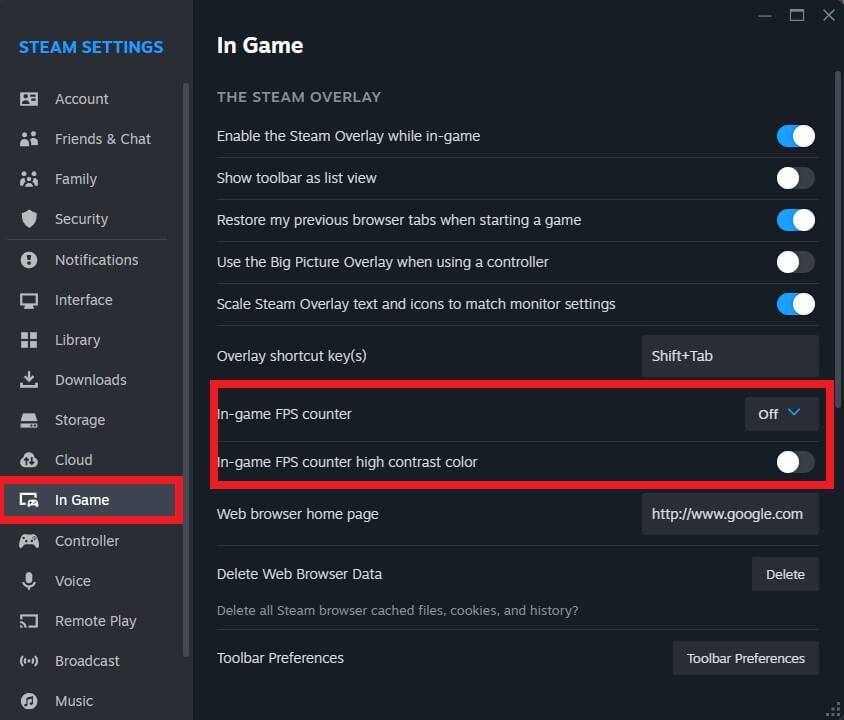Viewport: 844px width, 720px height.
Task: Open Notifications via its bell icon
Action: [29, 260]
